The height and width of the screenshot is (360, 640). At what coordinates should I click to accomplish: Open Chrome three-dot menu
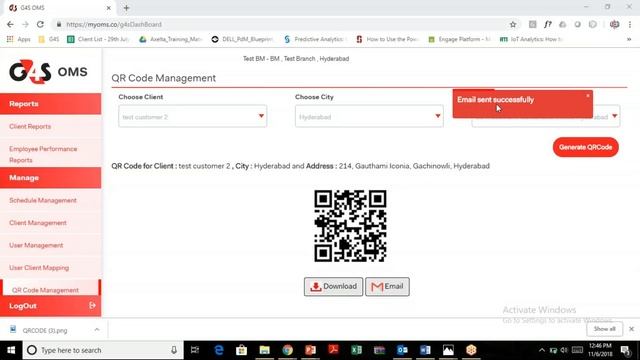coord(630,24)
